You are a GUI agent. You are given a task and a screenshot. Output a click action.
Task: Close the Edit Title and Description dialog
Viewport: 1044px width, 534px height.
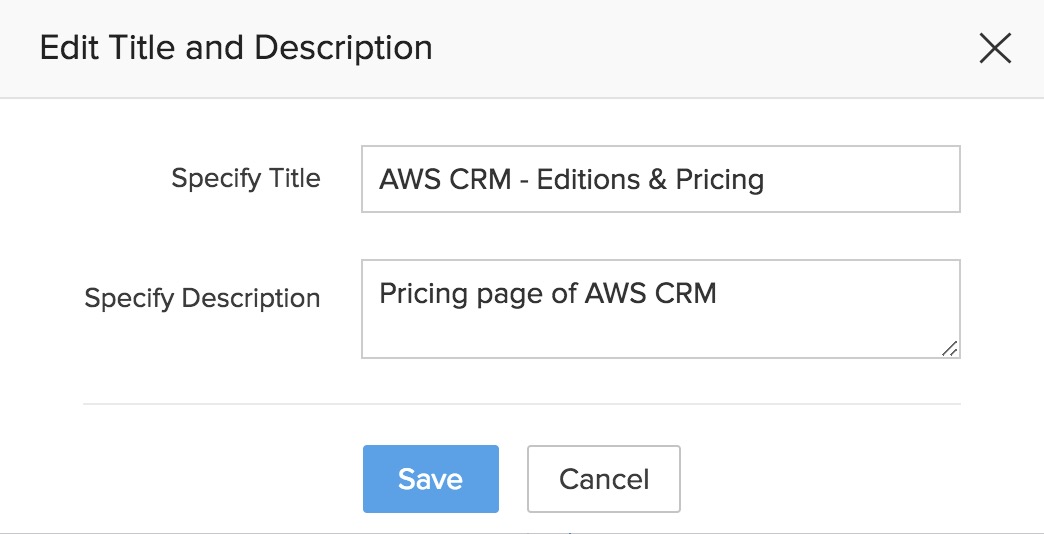[995, 48]
